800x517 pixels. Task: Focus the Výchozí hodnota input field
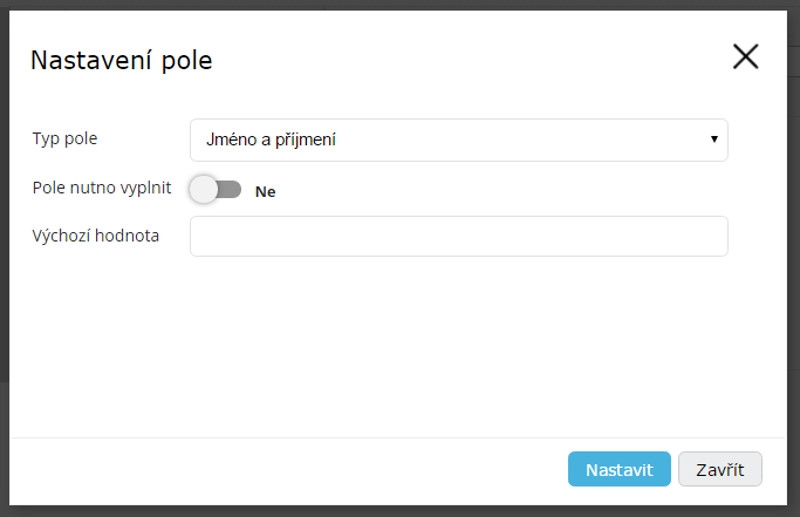(x=459, y=236)
